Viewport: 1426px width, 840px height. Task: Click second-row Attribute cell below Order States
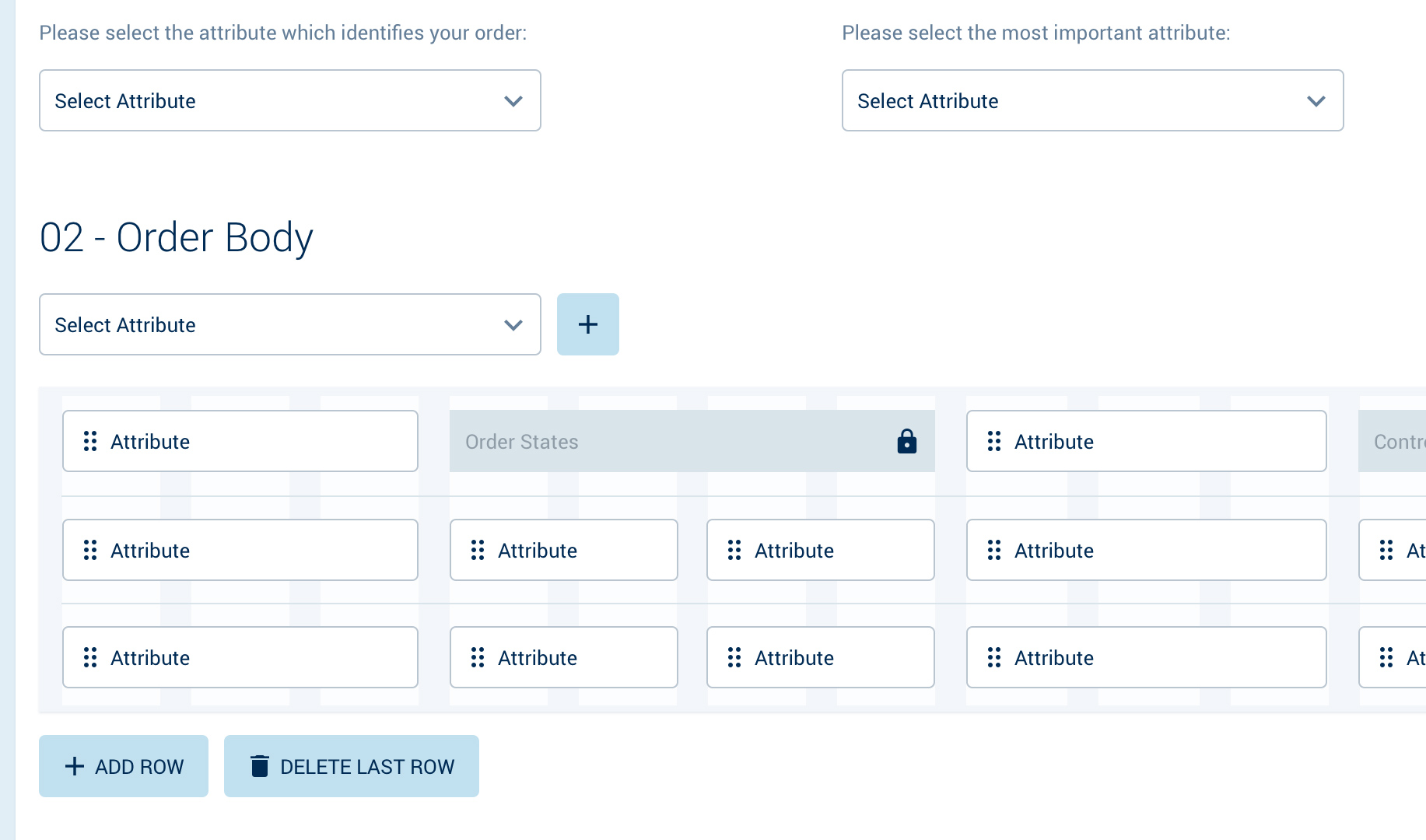point(563,550)
